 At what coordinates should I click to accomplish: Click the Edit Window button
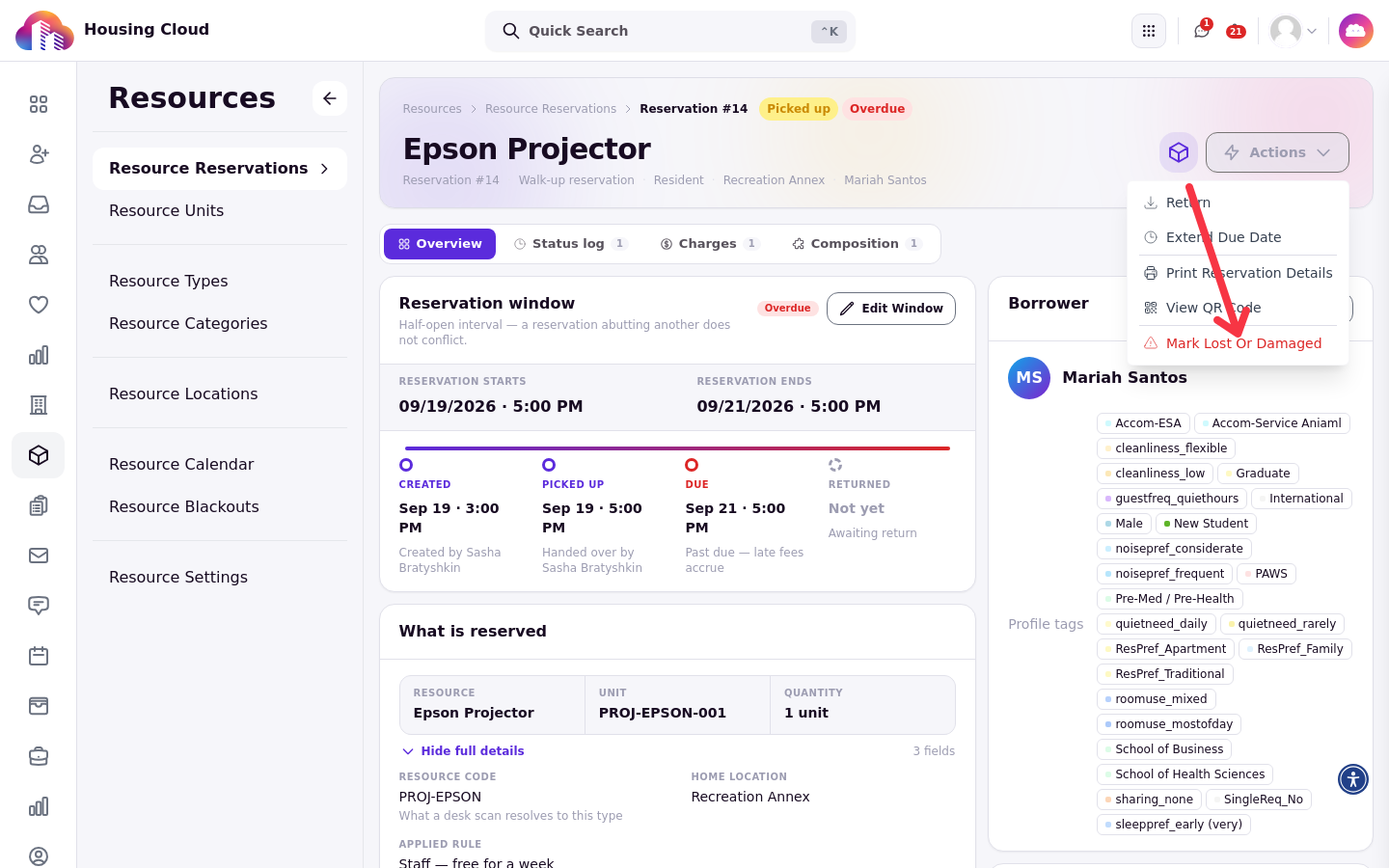891,309
